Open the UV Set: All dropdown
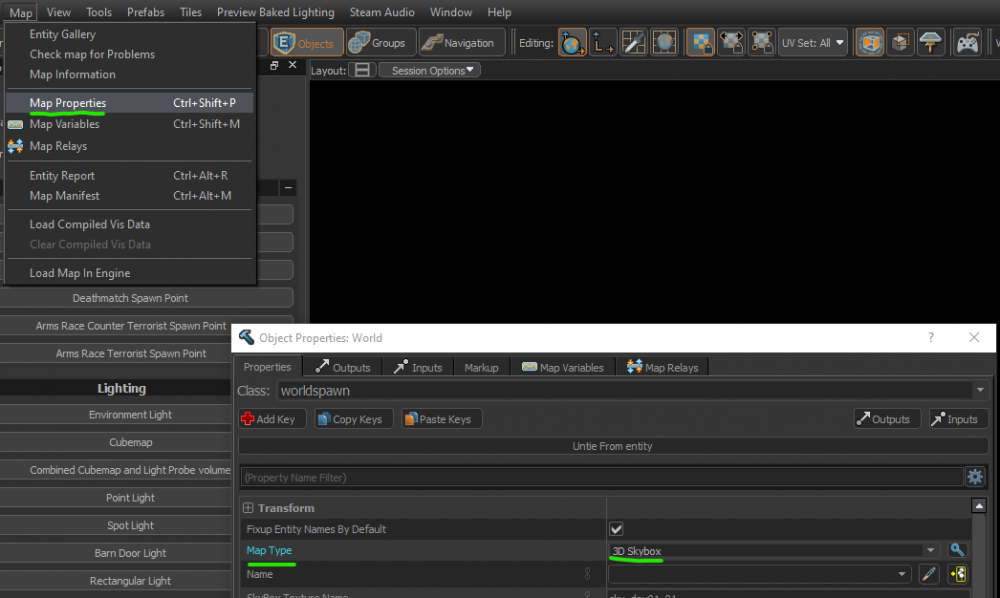This screenshot has width=1000, height=598. click(x=812, y=43)
